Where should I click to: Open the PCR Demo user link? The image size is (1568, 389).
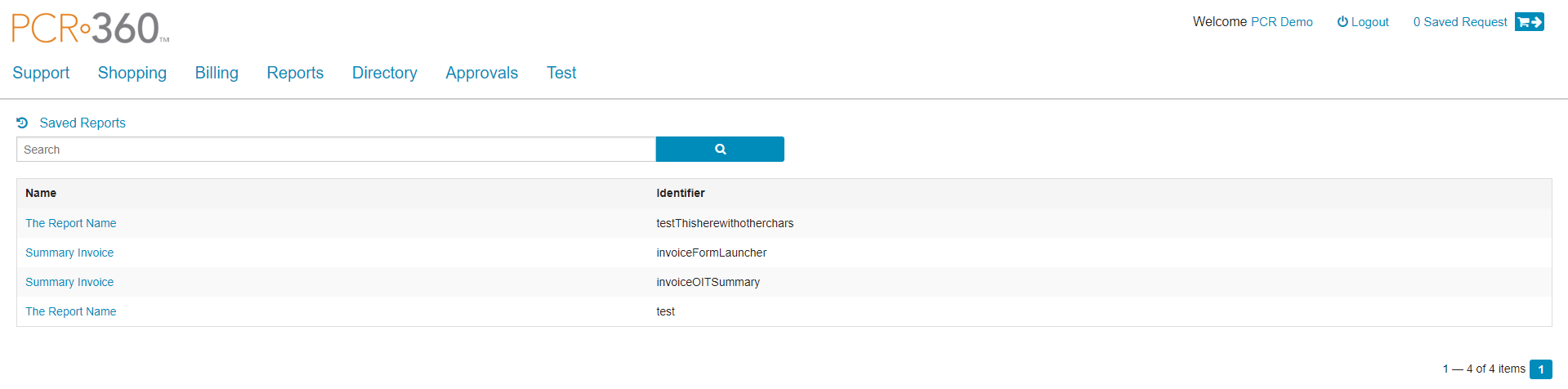pyautogui.click(x=1281, y=22)
